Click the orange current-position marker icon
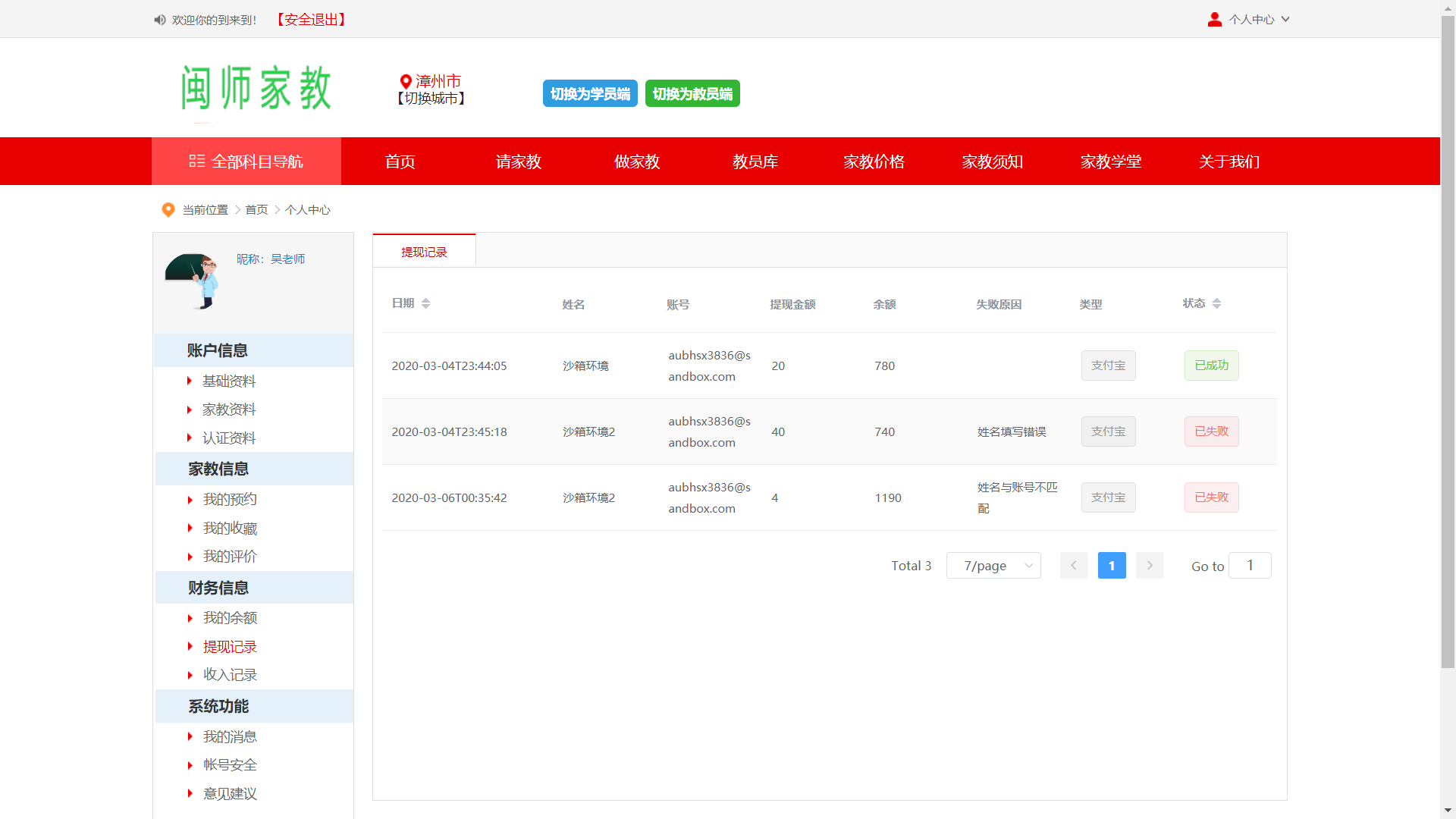 point(168,210)
